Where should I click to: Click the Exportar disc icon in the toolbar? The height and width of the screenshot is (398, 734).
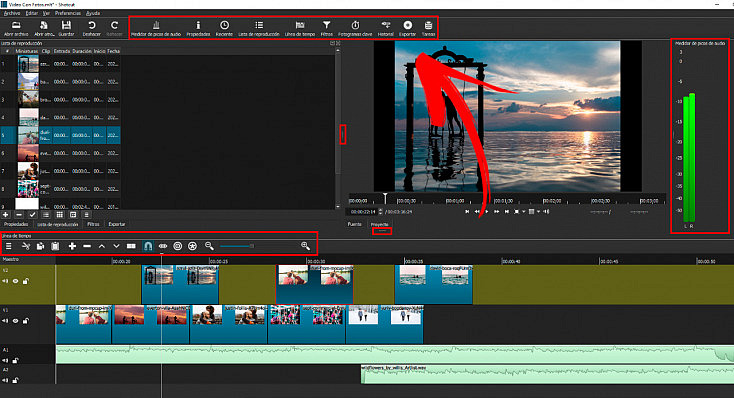(408, 29)
